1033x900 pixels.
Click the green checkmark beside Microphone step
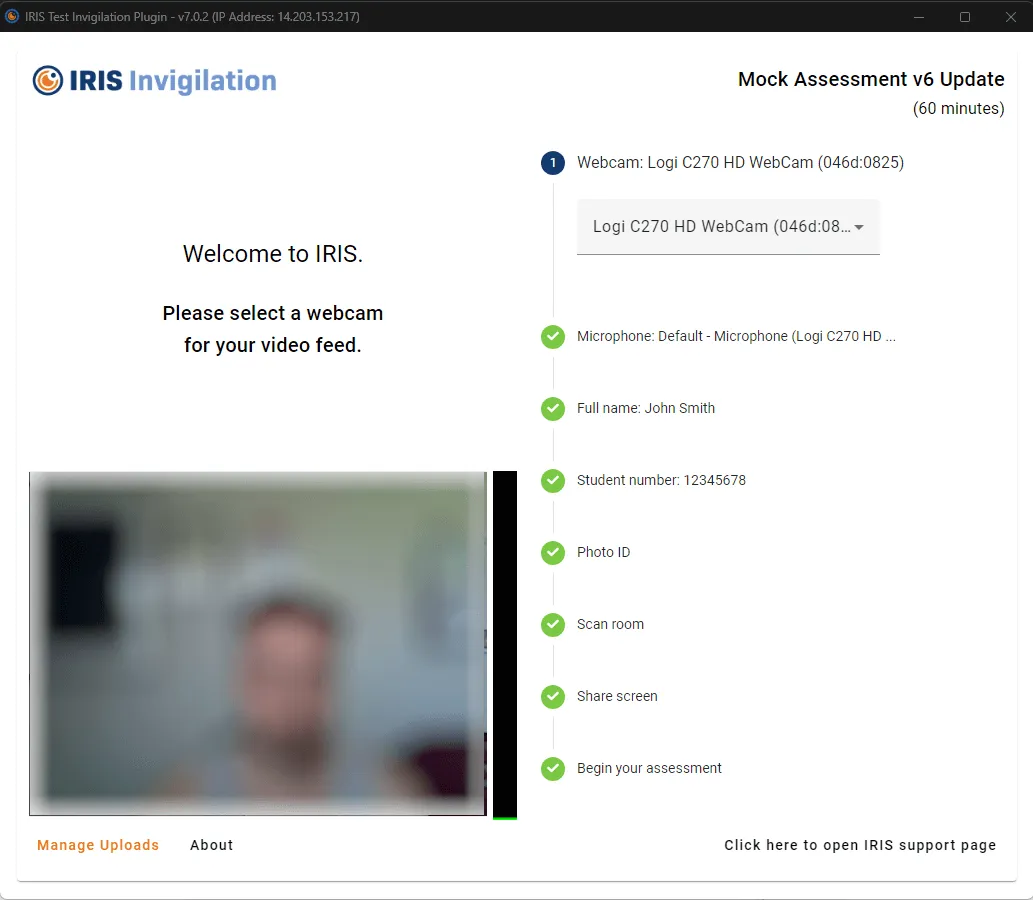553,337
